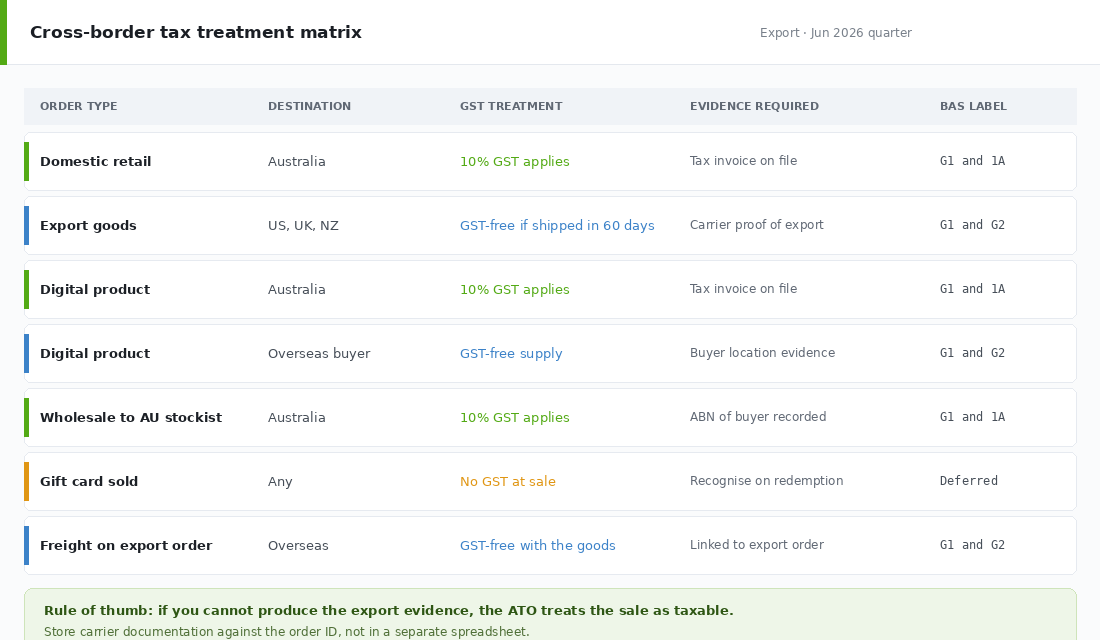Click the 'Cross-border tax treatment matrix' title
Screen dimensions: 1100x640
pyautogui.click(x=196, y=32)
